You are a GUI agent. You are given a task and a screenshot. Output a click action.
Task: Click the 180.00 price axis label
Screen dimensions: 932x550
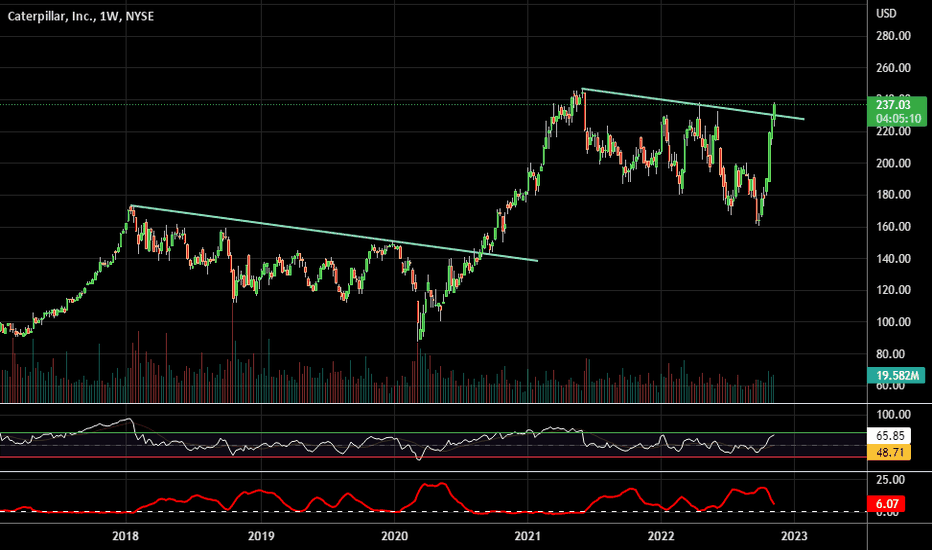pyautogui.click(x=893, y=194)
